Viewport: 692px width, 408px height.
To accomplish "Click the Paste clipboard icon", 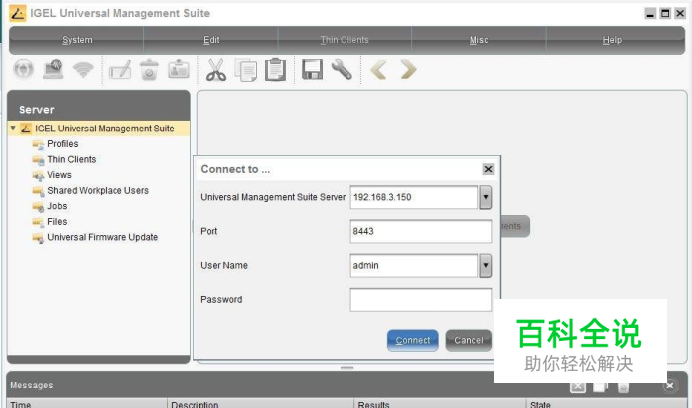I will pos(275,70).
